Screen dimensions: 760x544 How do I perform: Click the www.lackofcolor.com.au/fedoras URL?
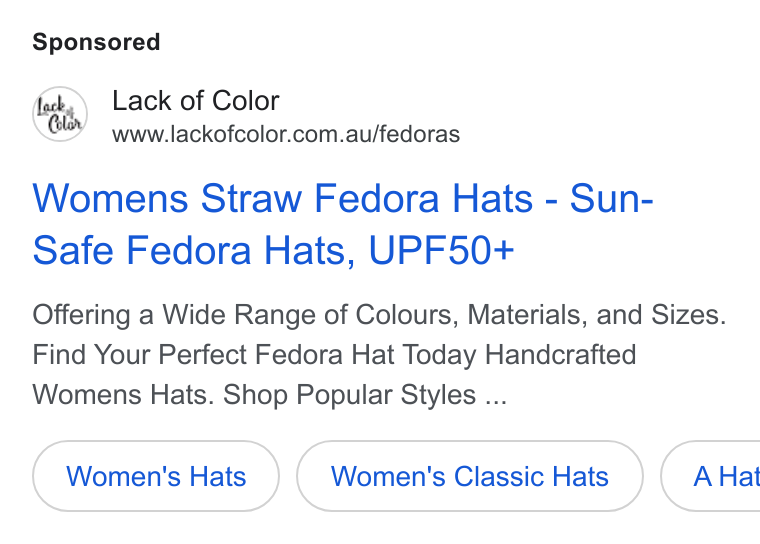click(x=286, y=134)
